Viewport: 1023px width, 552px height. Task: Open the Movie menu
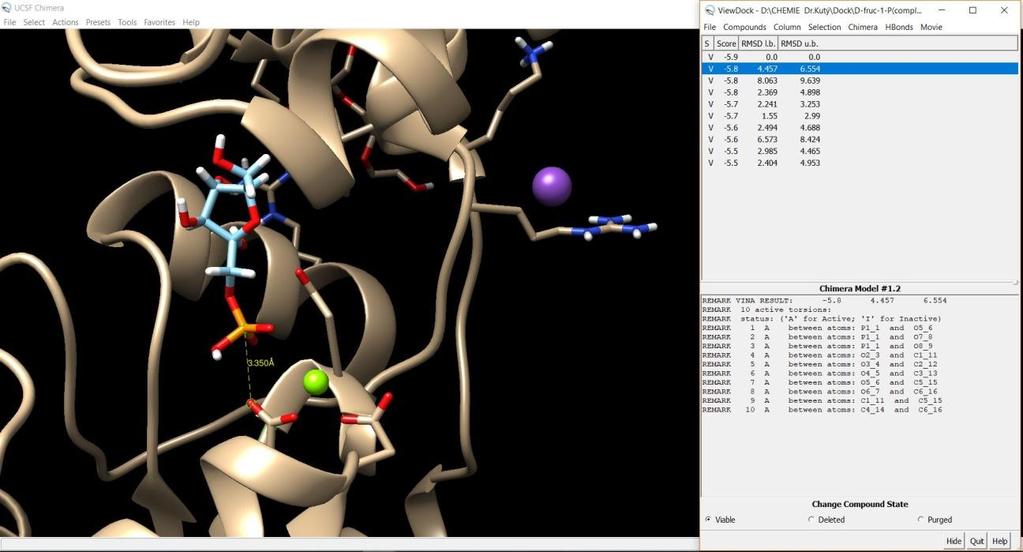(931, 27)
